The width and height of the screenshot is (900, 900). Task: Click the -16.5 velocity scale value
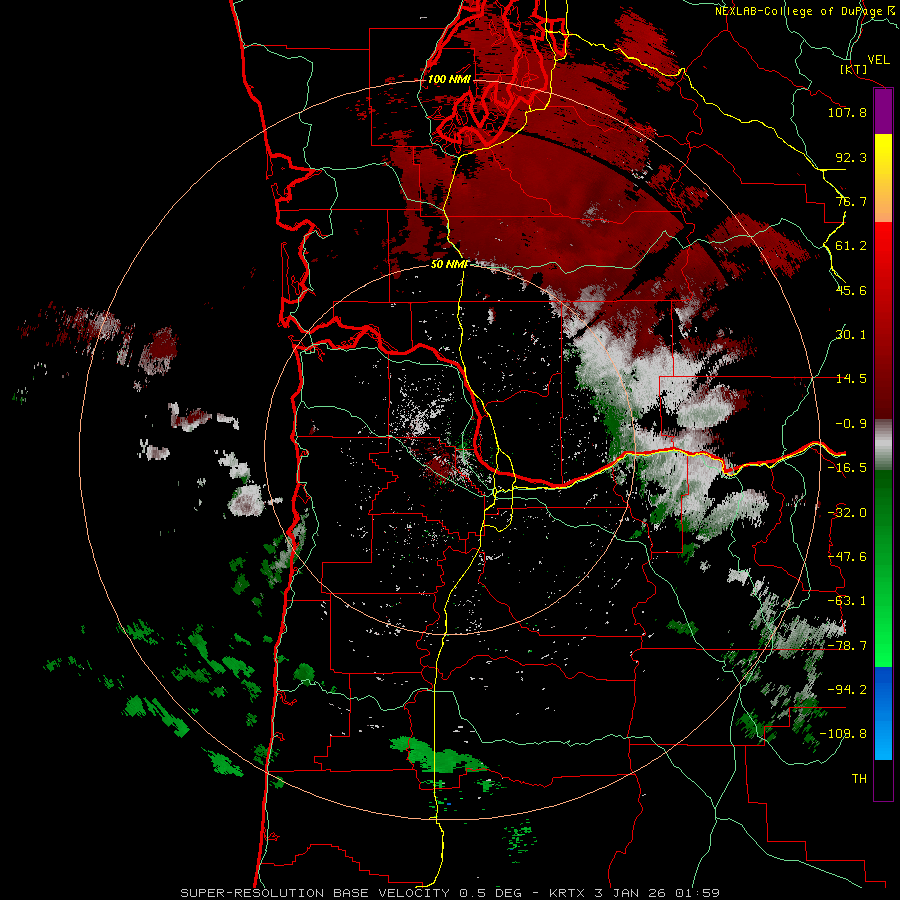(847, 468)
